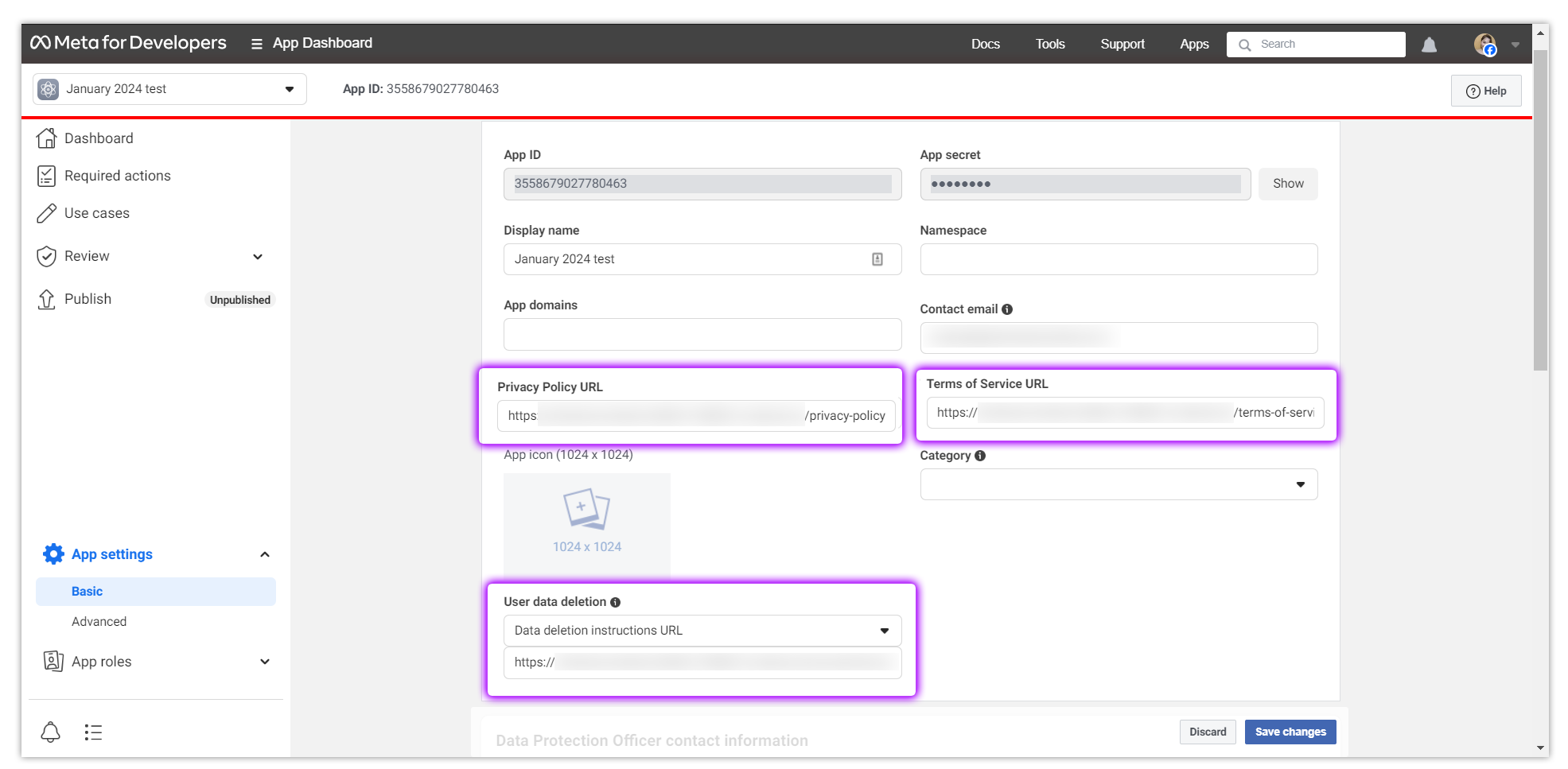The width and height of the screenshot is (1568, 769).
Task: Open Data deletion instructions URL dropdown
Action: pos(702,631)
